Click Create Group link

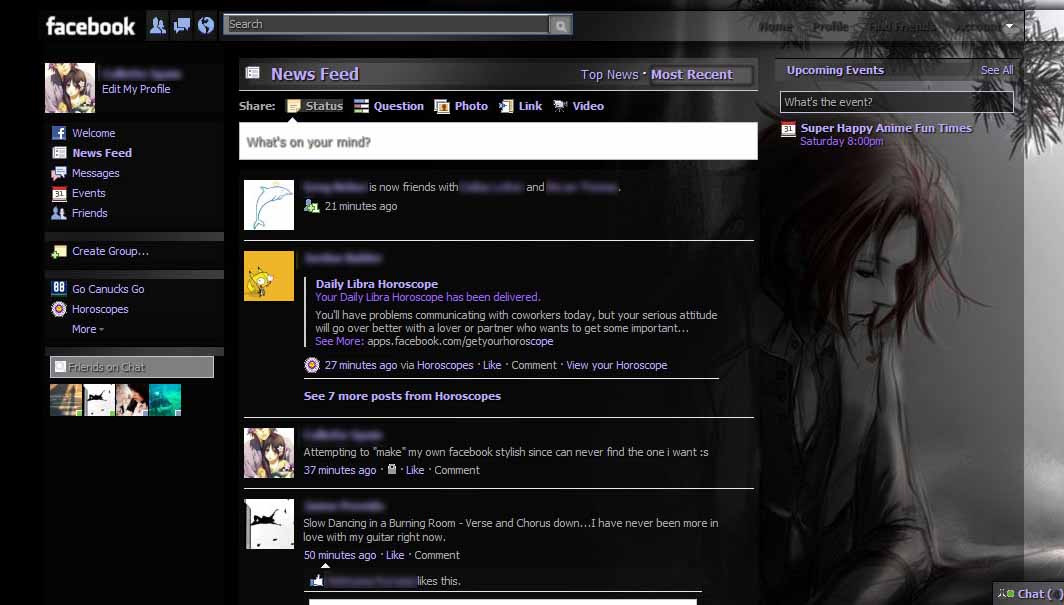pos(110,251)
